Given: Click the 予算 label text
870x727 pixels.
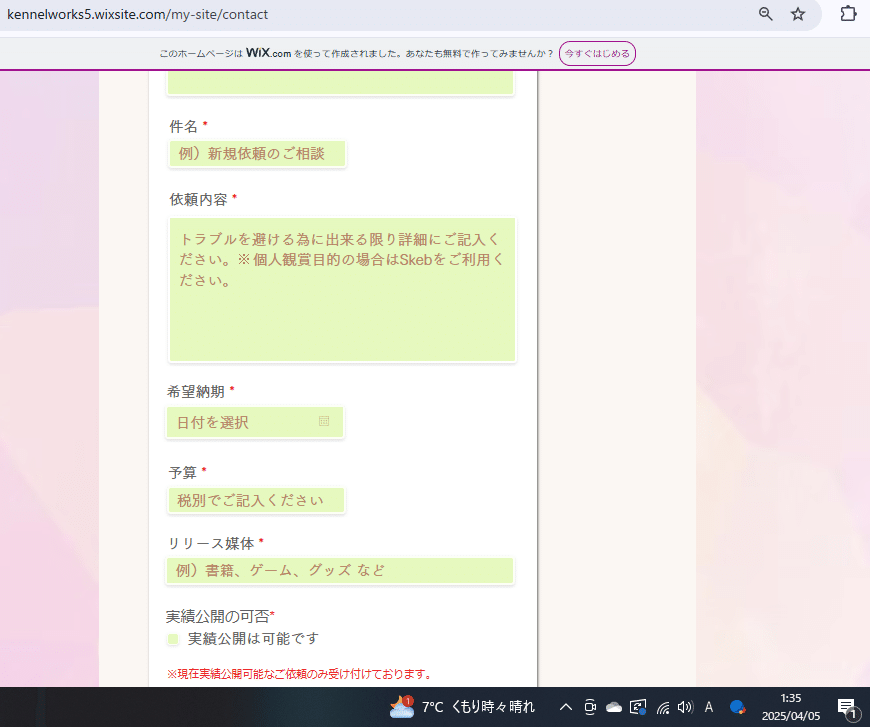Looking at the screenshot, I should click(183, 473).
